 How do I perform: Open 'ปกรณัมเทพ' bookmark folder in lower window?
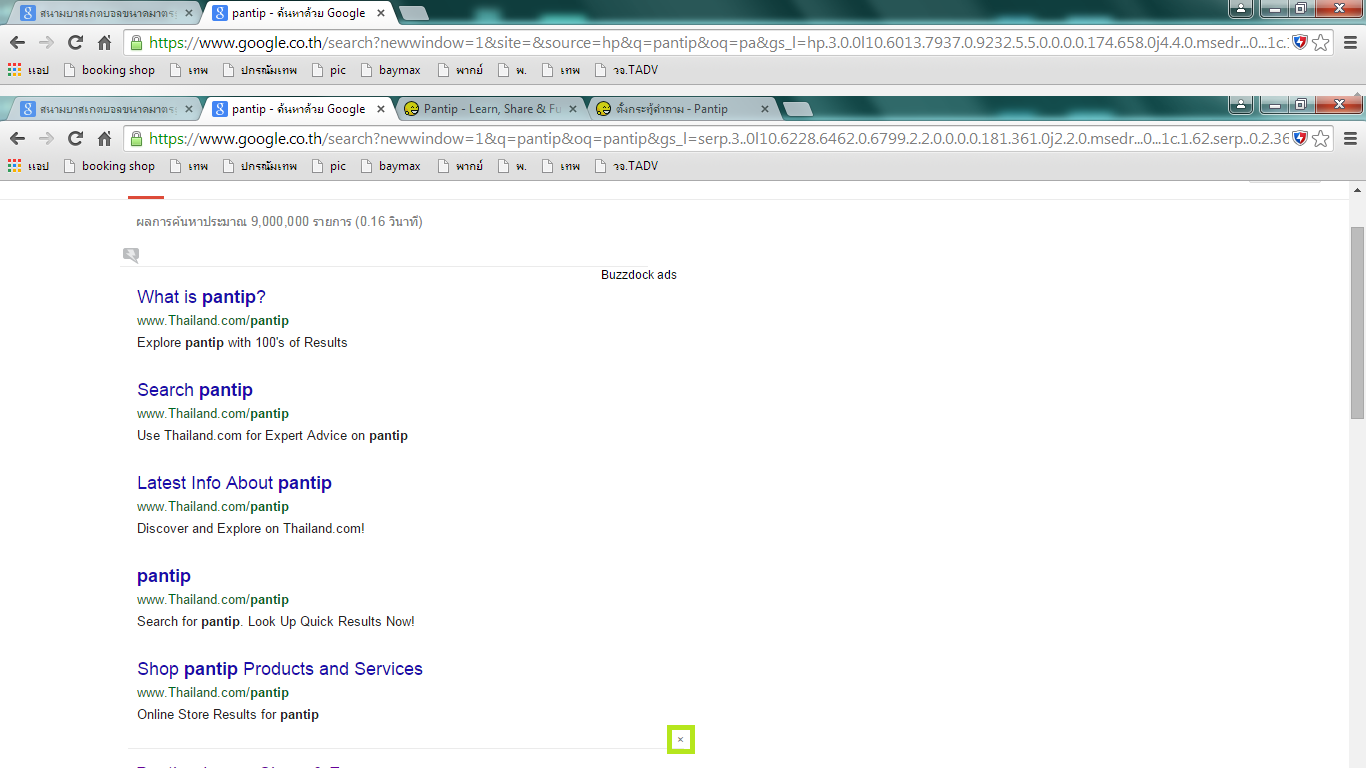point(260,166)
